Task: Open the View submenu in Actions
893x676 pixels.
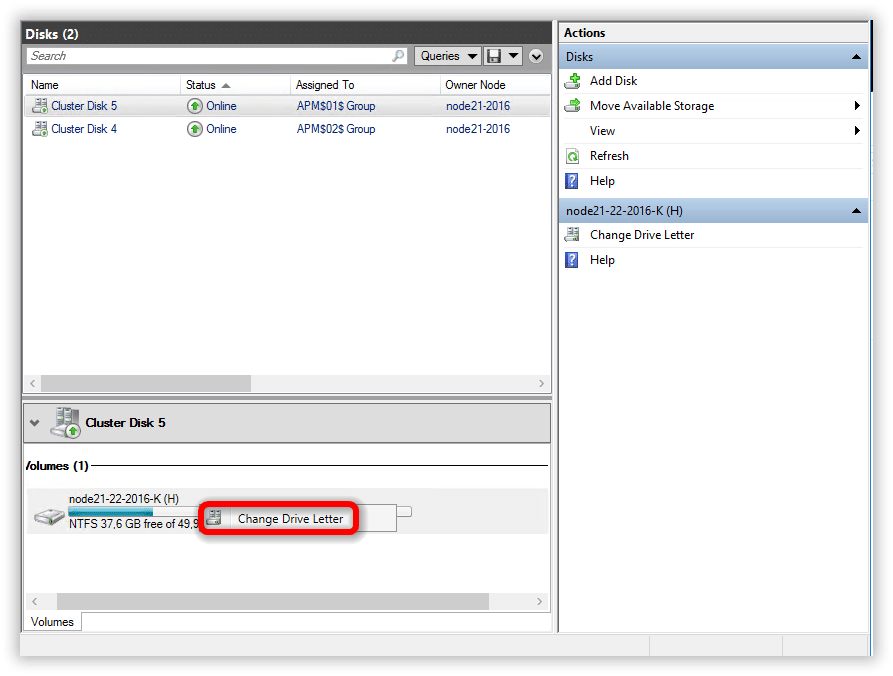Action: 603,131
